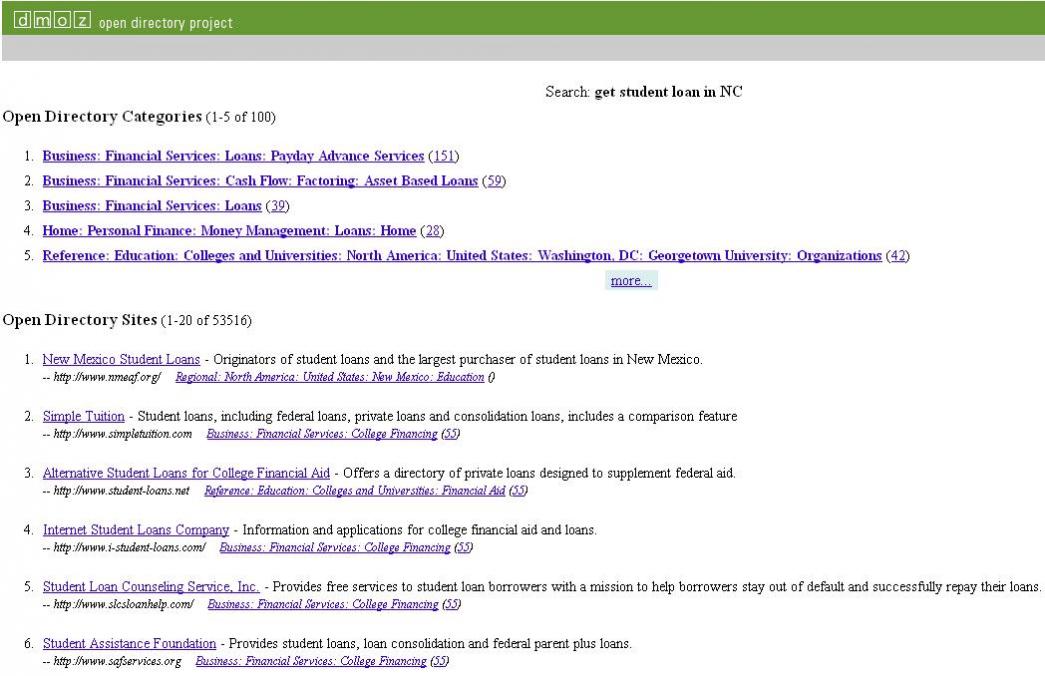
Task: Click the URL text http://www.simpletuition.com
Action: coord(123,434)
